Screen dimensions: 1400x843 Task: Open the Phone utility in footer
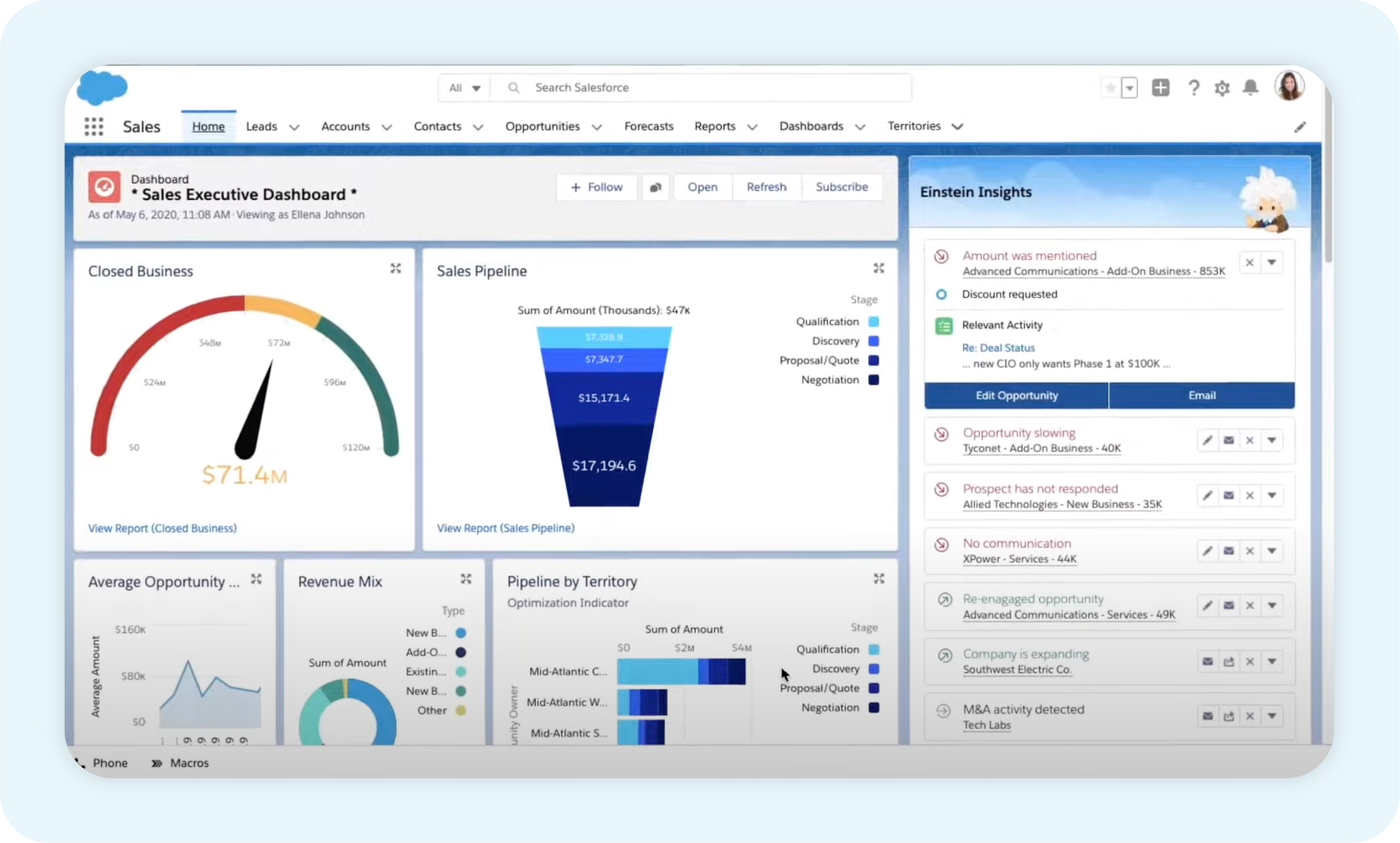click(x=103, y=763)
